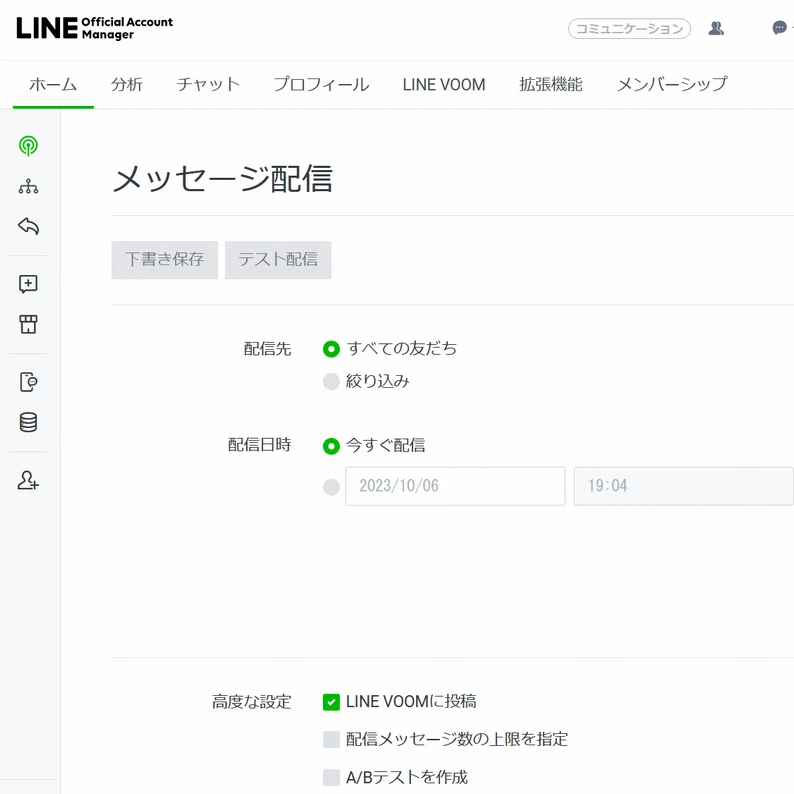Viewport: 794px width, 794px height.
Task: Switch to the 分析 tab
Action: point(127,84)
